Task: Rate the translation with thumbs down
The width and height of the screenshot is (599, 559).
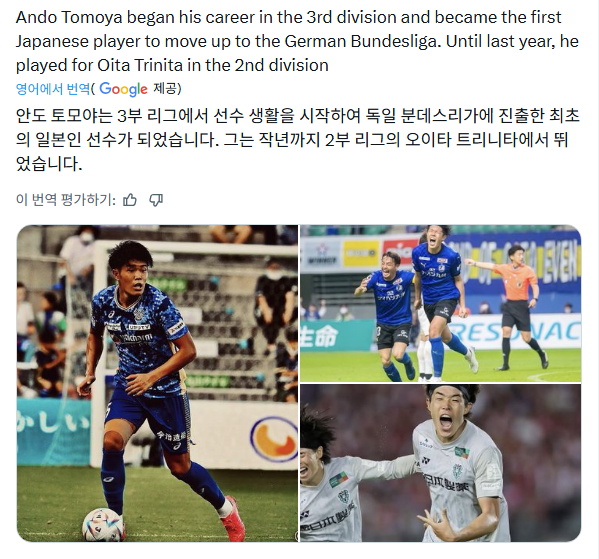Action: coord(156,200)
